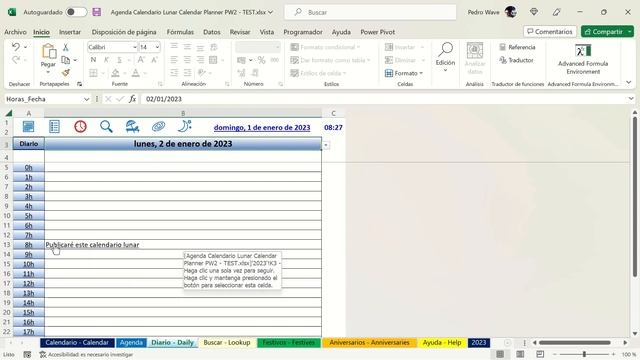The height and width of the screenshot is (360, 640).
Task: Click the vertical scrollbar thumb
Action: [635, 197]
